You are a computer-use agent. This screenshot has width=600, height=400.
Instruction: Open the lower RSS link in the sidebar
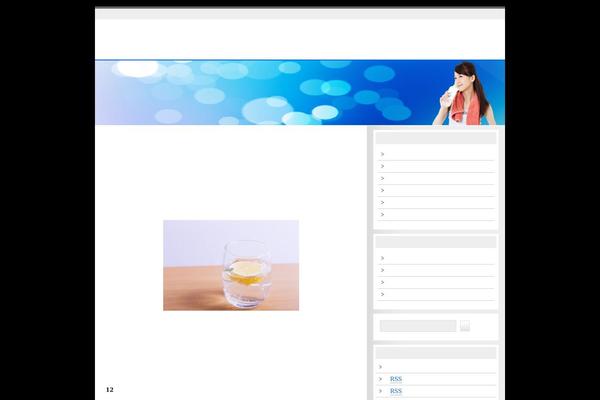coord(396,391)
